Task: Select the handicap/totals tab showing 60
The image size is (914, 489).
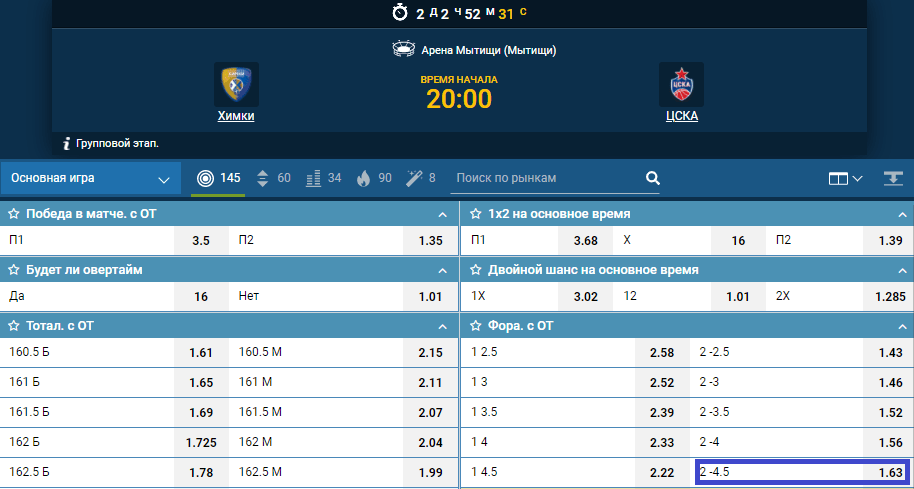Action: (x=274, y=178)
